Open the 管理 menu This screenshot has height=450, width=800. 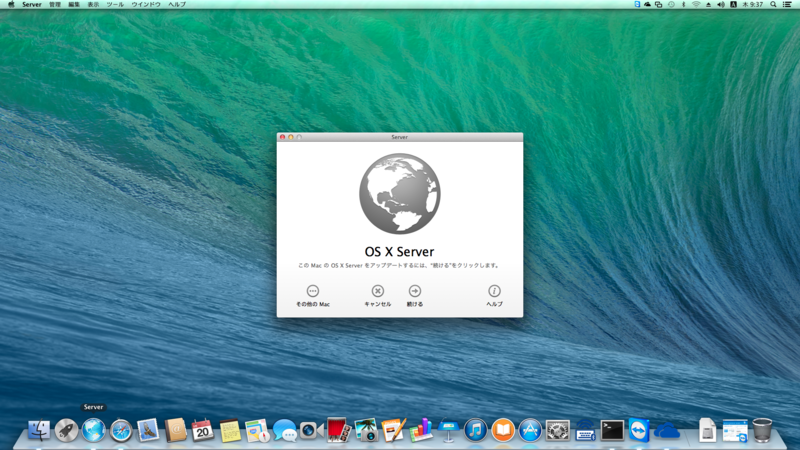[x=55, y=4]
